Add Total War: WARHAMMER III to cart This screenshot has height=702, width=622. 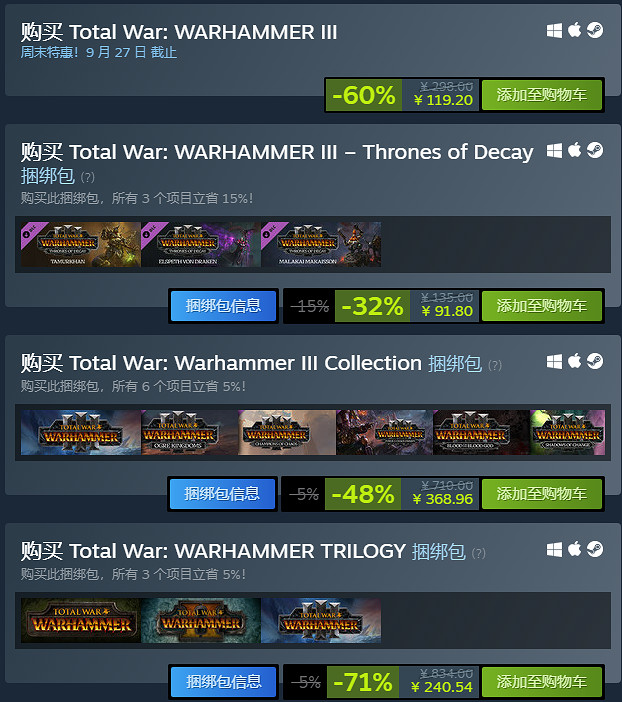(x=542, y=95)
